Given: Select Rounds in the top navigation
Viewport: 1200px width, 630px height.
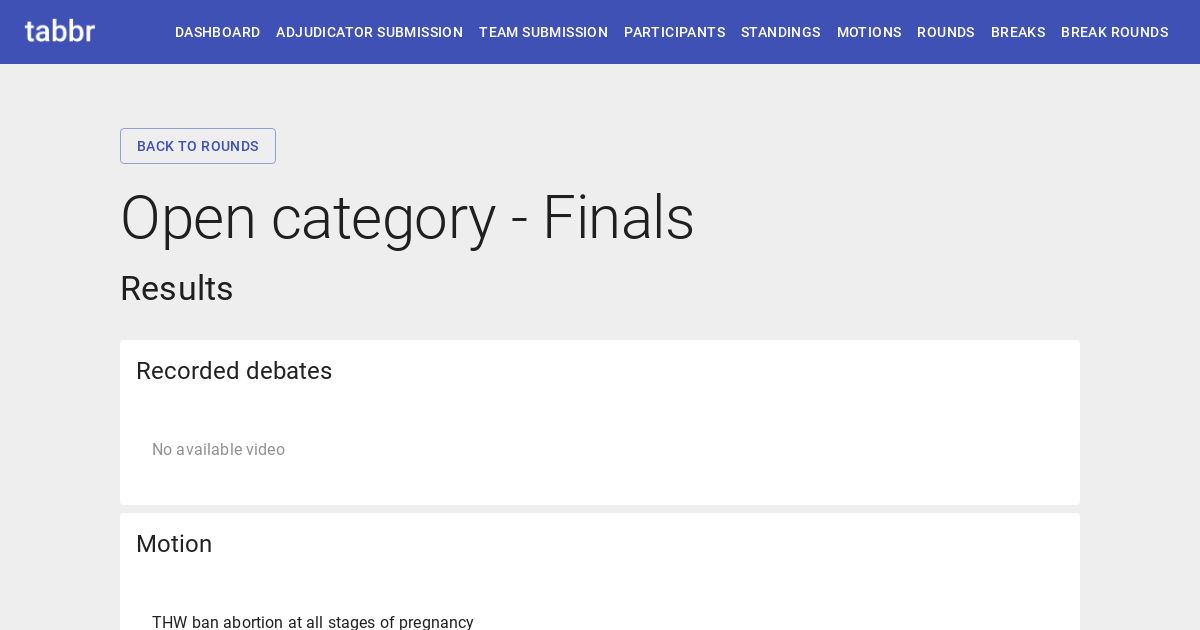Looking at the screenshot, I should pos(945,32).
